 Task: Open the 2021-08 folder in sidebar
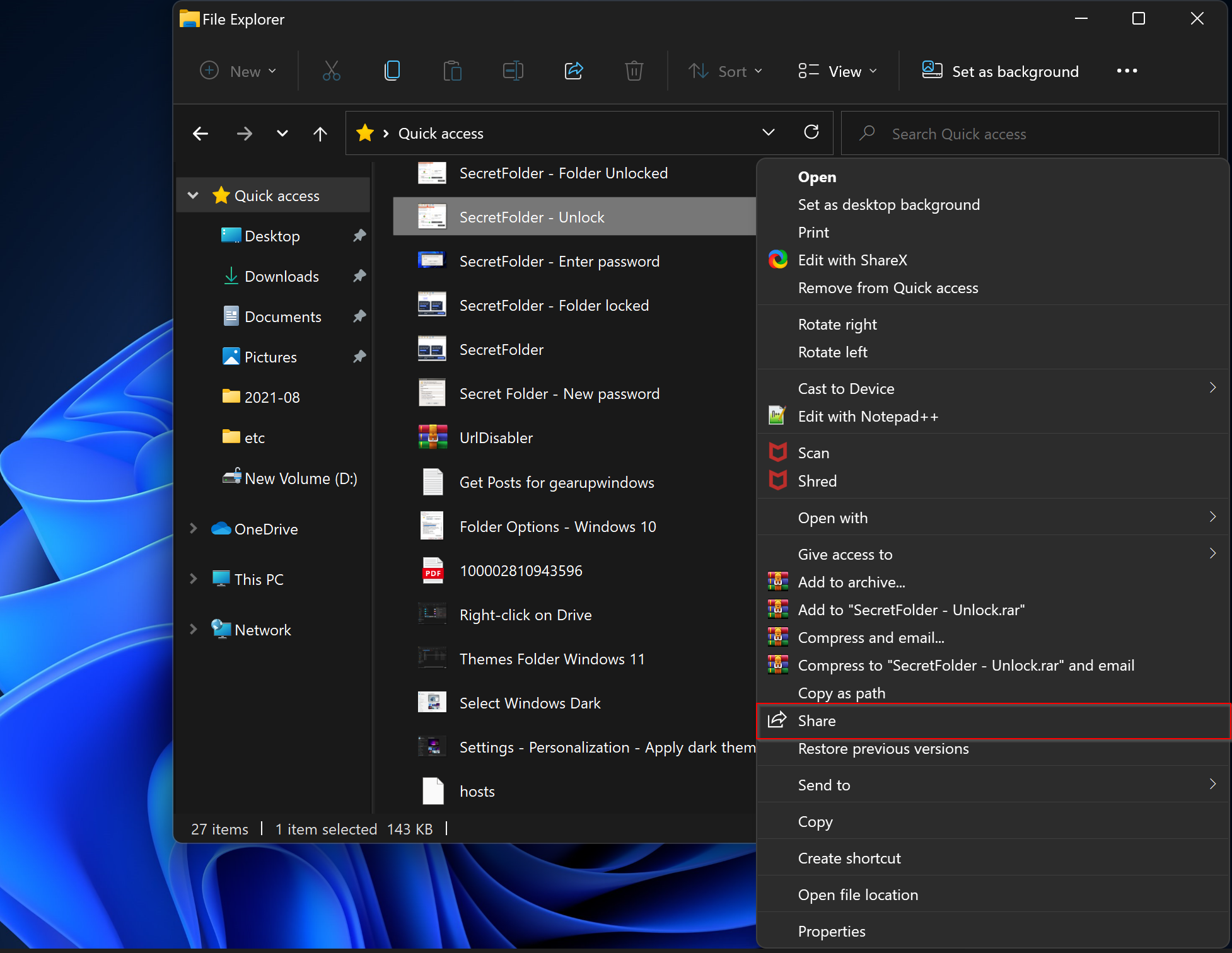coord(272,397)
